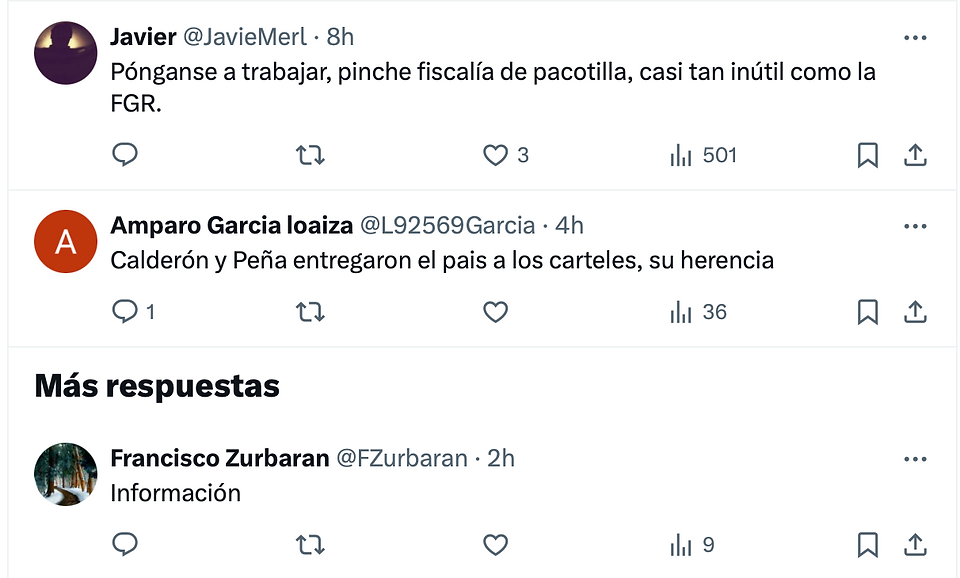This screenshot has height=578, width=960.
Task: Reply to Francisco Zurbaran's tweet
Action: pos(125,544)
